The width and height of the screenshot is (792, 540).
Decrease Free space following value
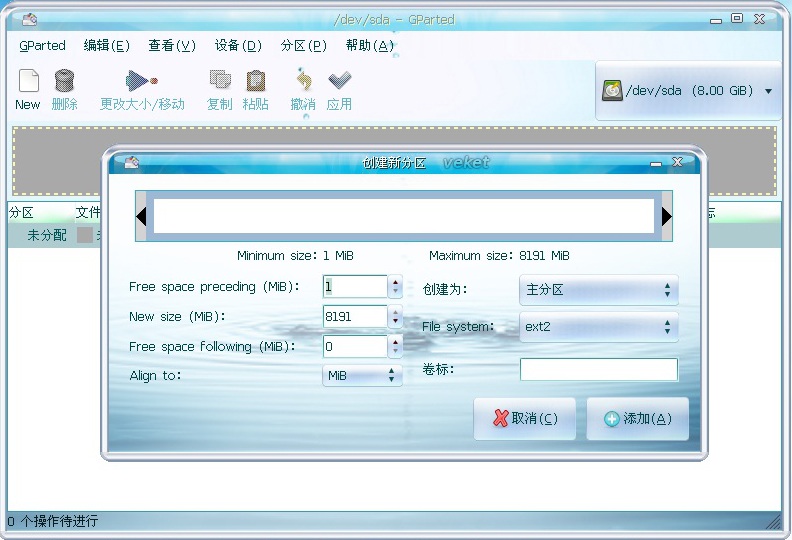pyautogui.click(x=395, y=352)
